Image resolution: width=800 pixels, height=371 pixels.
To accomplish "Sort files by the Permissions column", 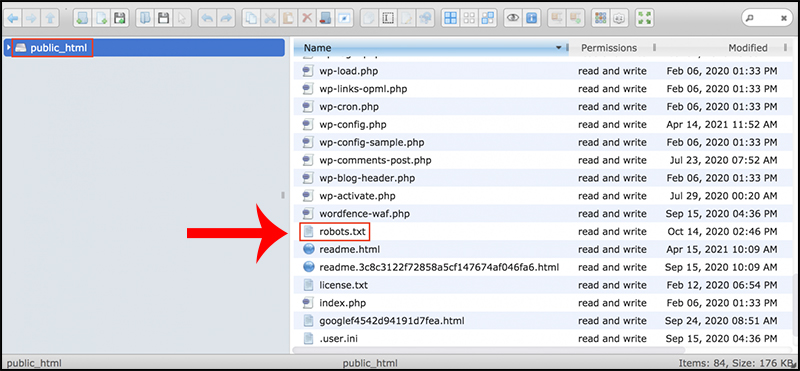I will point(609,48).
